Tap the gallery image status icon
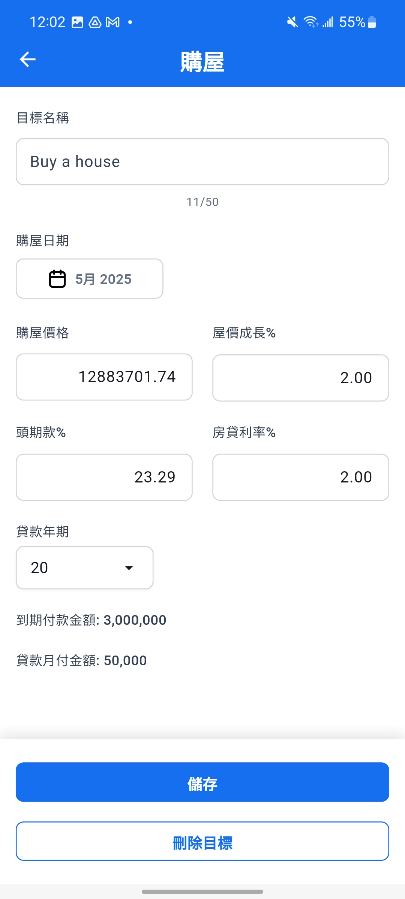The width and height of the screenshot is (405, 899). coord(77,22)
